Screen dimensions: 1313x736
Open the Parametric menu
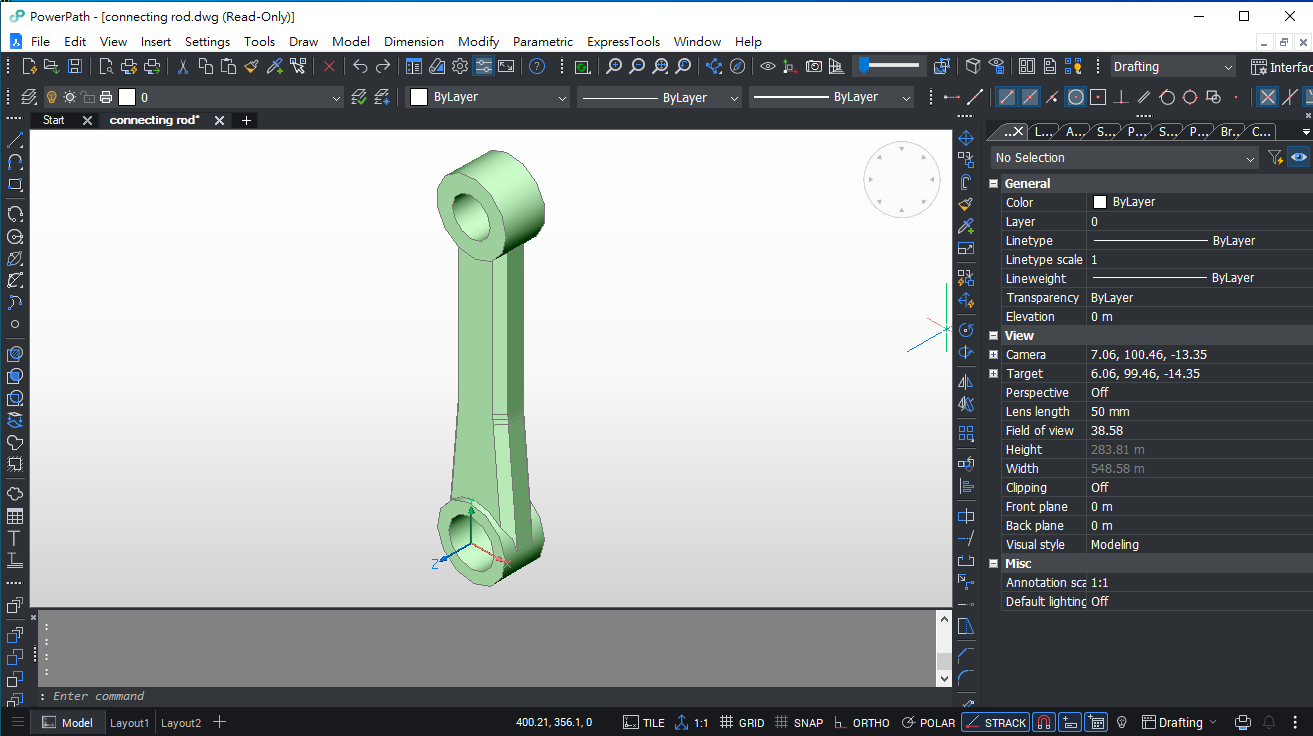tap(543, 42)
